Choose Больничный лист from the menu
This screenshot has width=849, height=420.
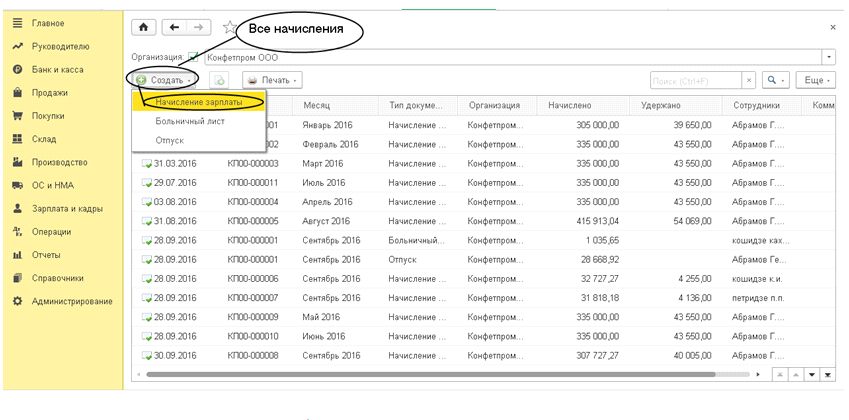point(190,121)
